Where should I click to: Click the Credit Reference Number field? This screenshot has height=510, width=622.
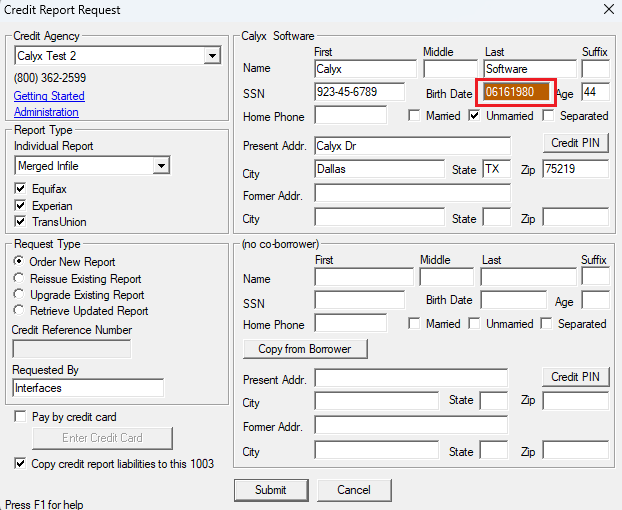(x=72, y=349)
